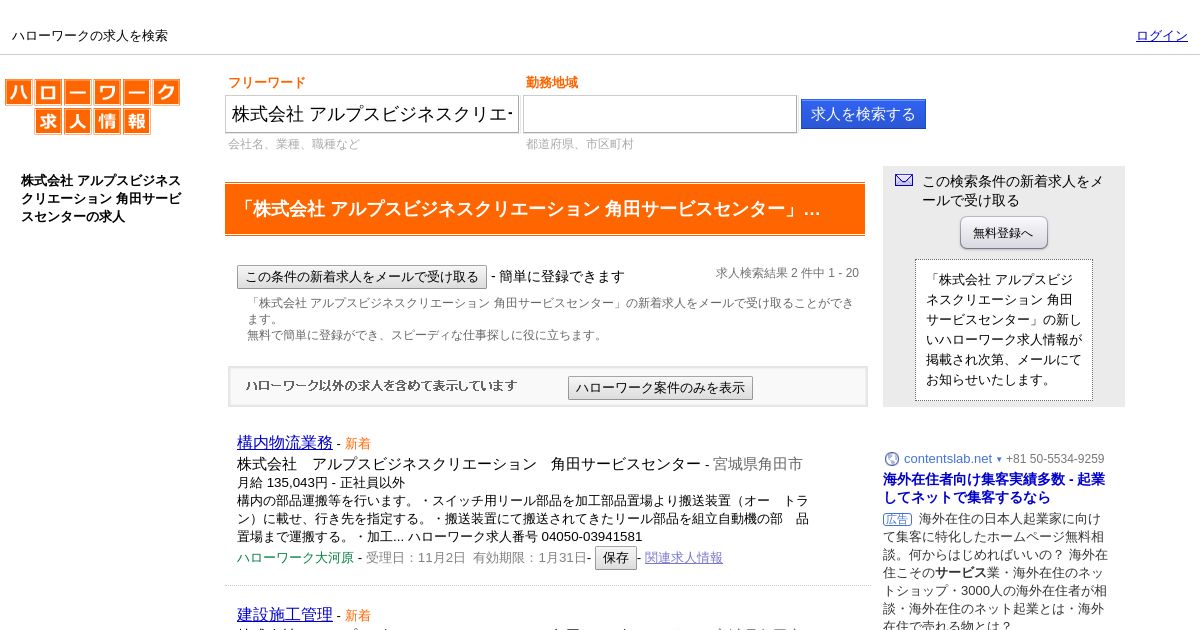
Task: Click the contentslab.net advertiser link
Action: click(x=948, y=459)
